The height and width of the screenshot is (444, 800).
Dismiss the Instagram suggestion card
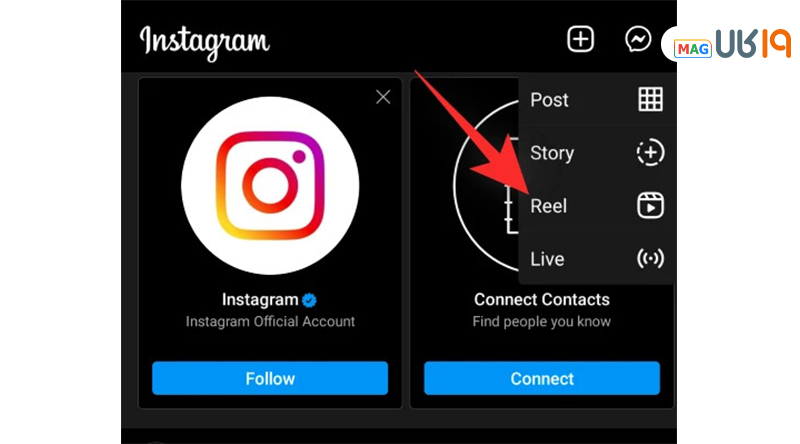(383, 97)
